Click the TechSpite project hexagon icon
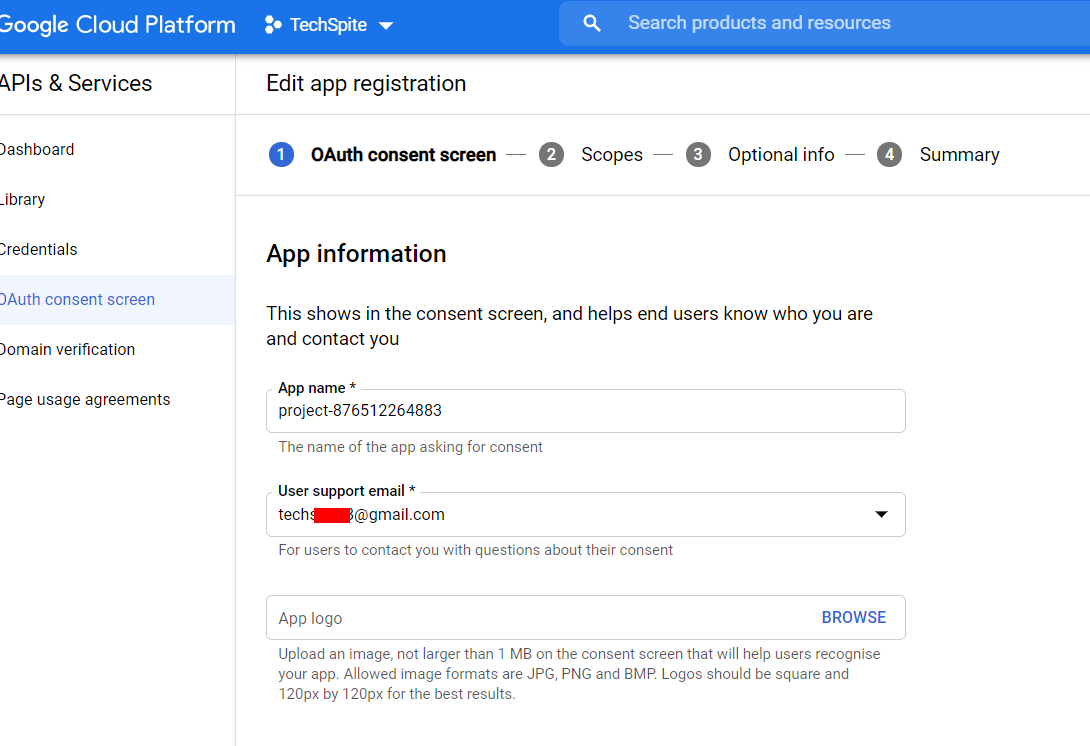Viewport: 1090px width, 746px height. pyautogui.click(x=273, y=25)
